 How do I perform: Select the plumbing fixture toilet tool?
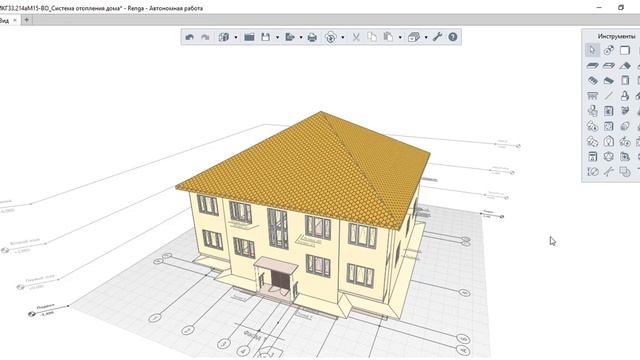(592, 111)
